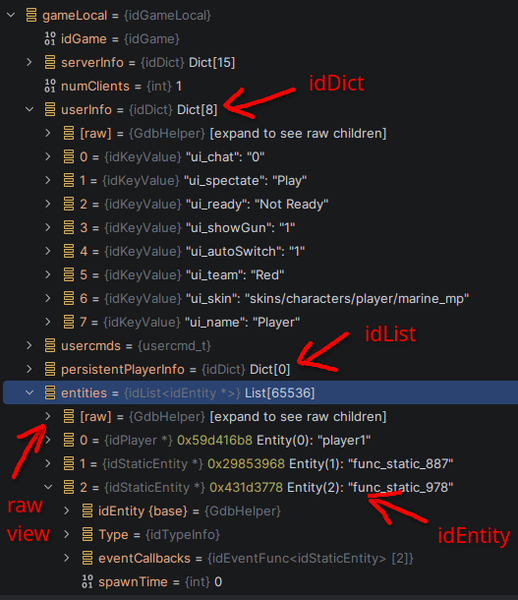
Task: Click the struct icon beside Type
Action: 87,534
